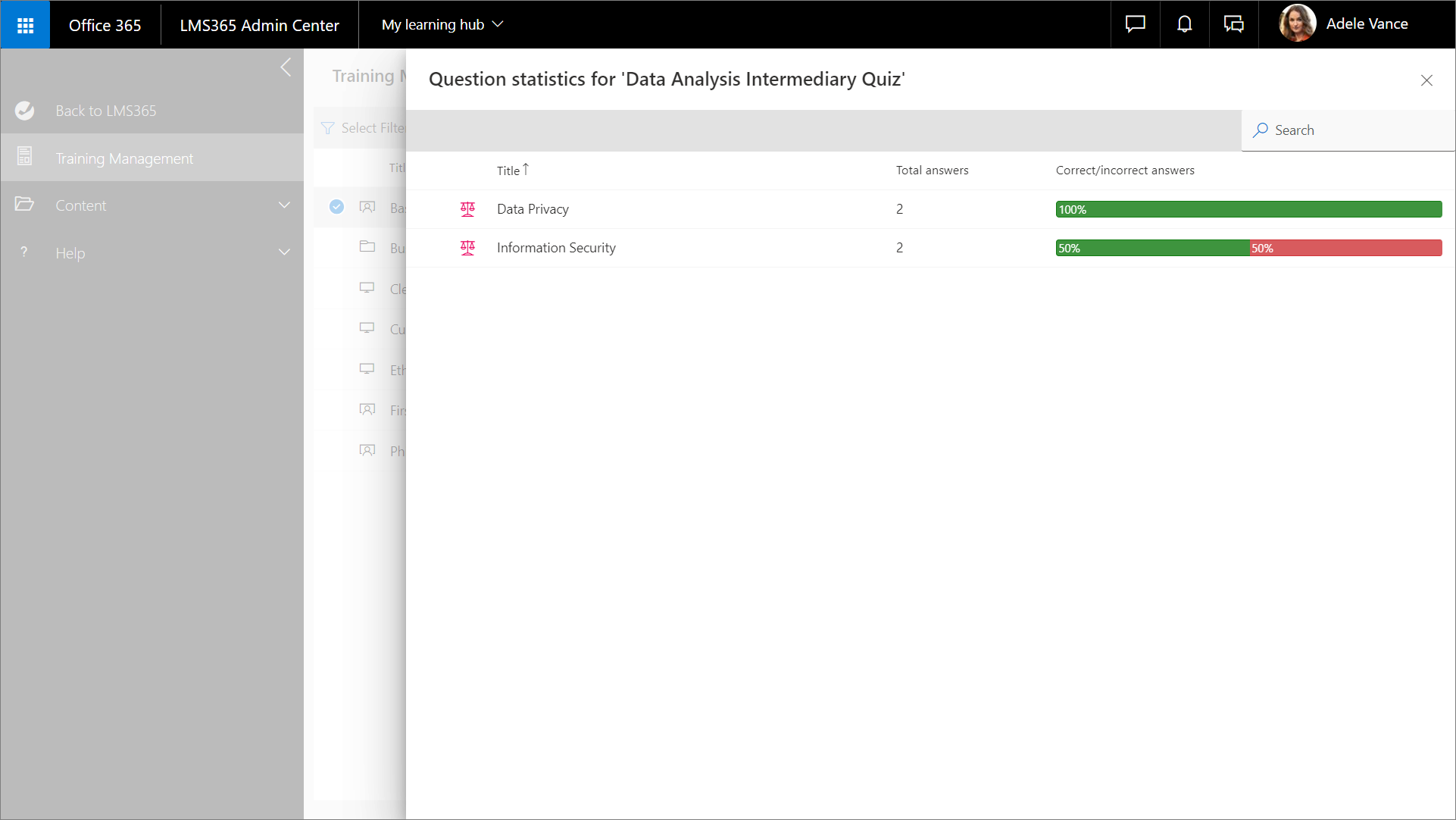Open the Office 365 app launcher waffle
Viewport: 1456px width, 820px height.
(25, 25)
